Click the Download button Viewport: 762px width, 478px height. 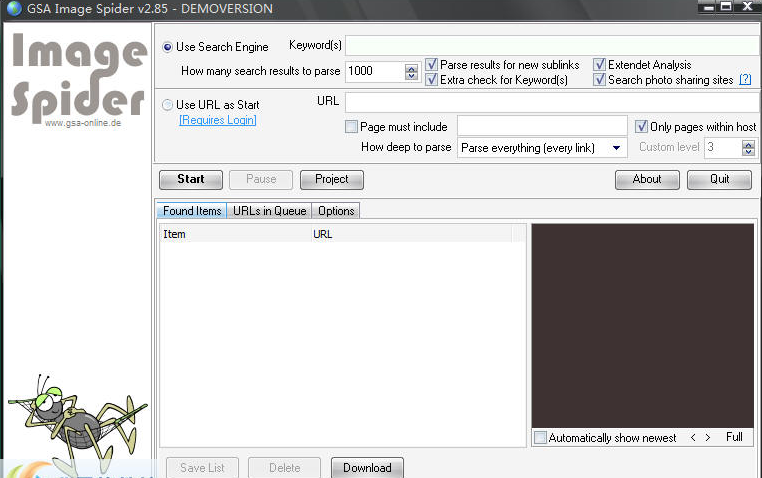pyautogui.click(x=367, y=468)
